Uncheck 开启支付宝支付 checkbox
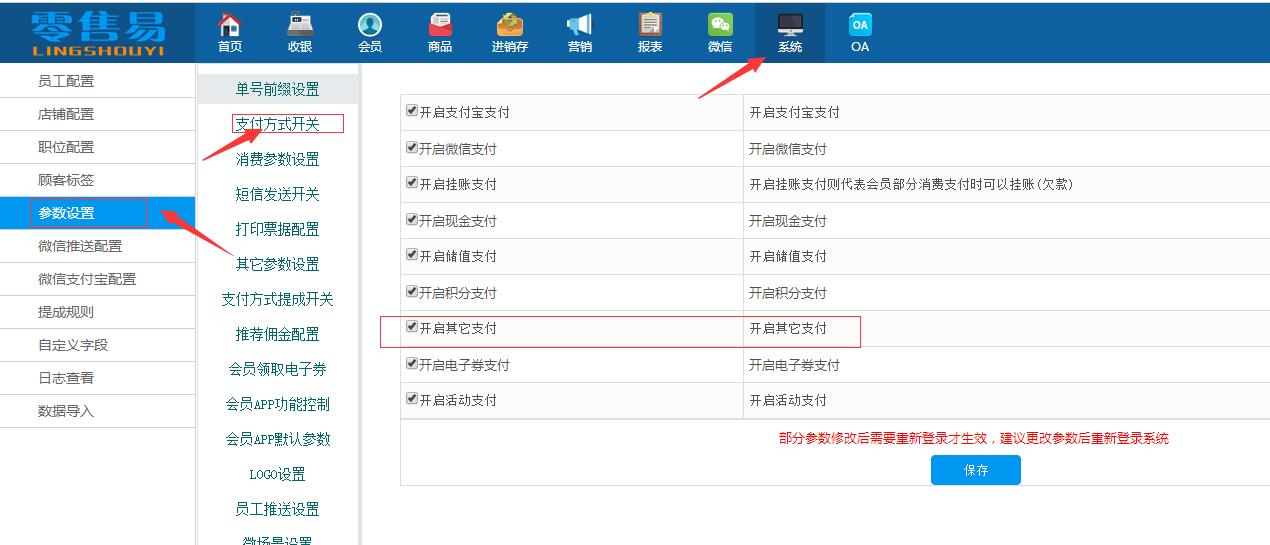This screenshot has height=545, width=1270. pyautogui.click(x=412, y=111)
